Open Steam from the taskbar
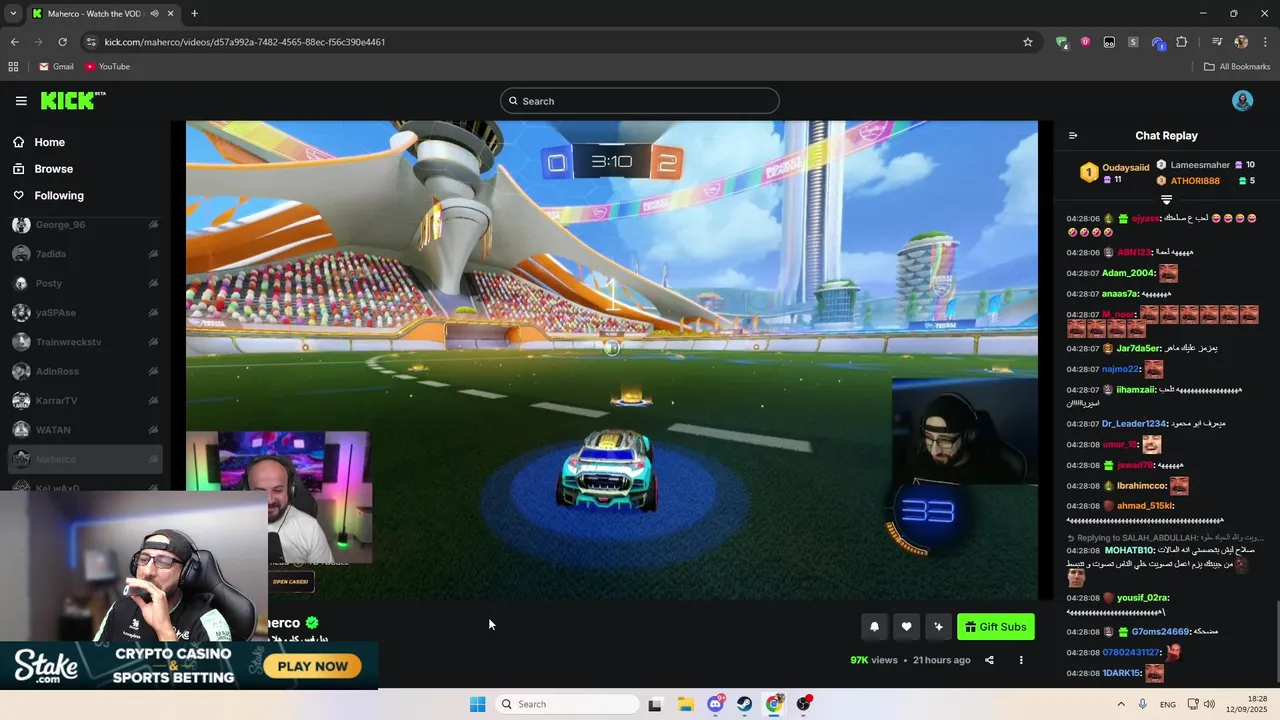 (x=745, y=704)
